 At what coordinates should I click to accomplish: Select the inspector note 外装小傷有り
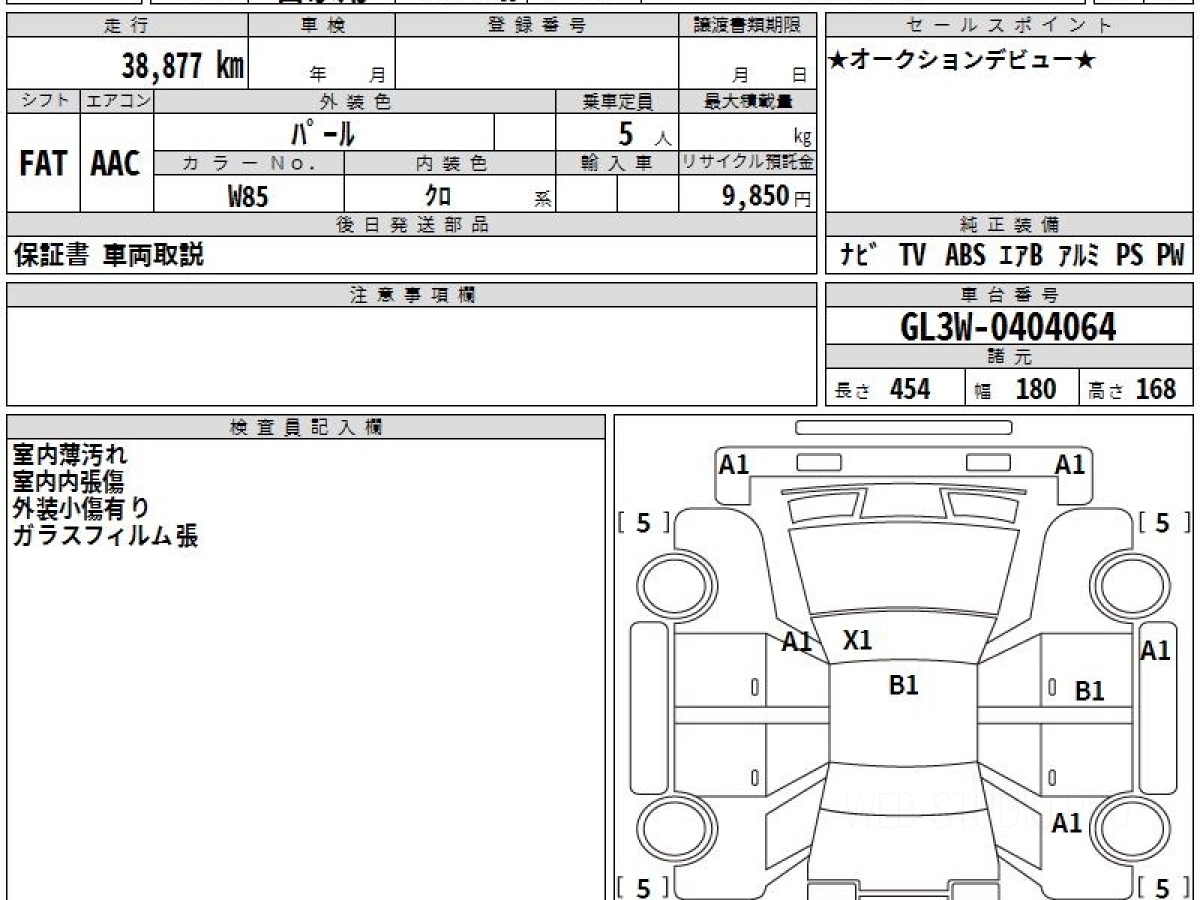[x=82, y=509]
